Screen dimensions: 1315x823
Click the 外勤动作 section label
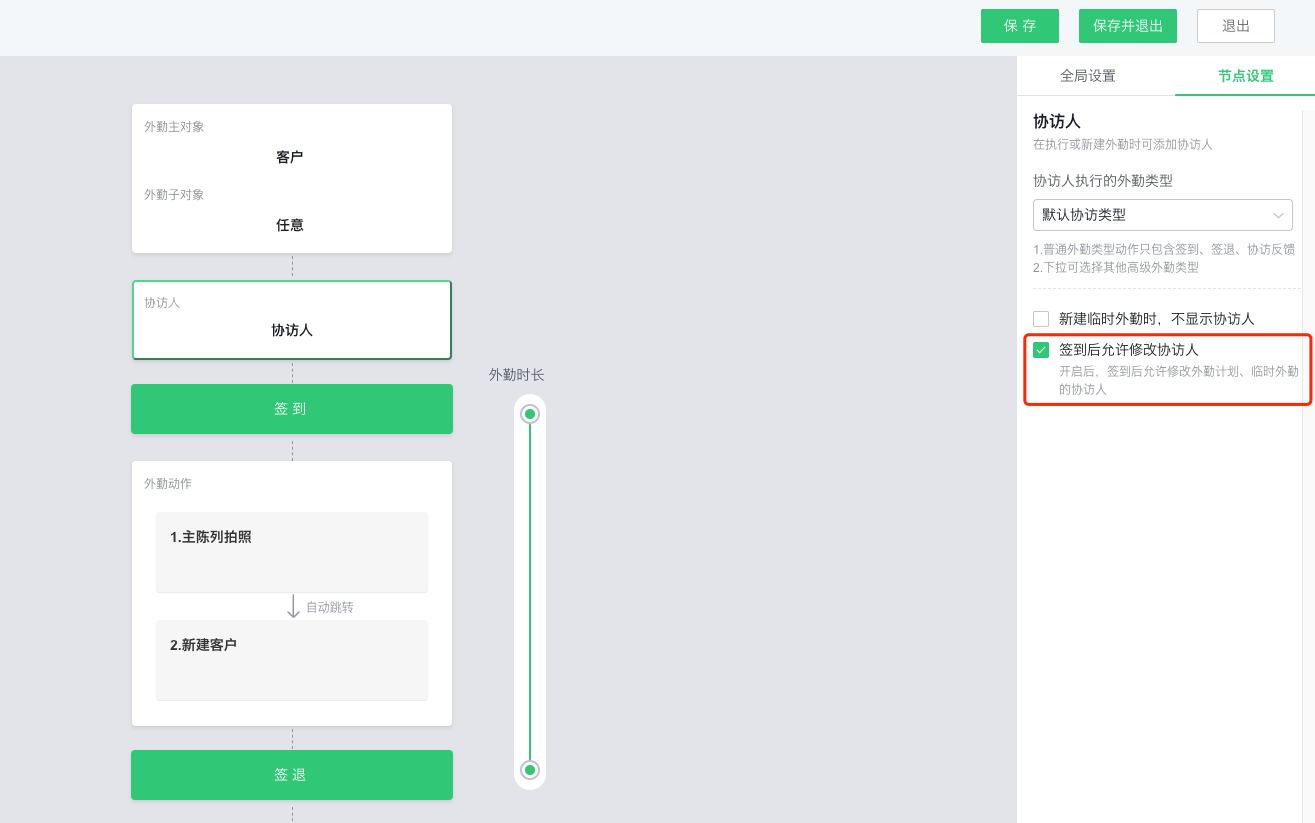(x=168, y=484)
